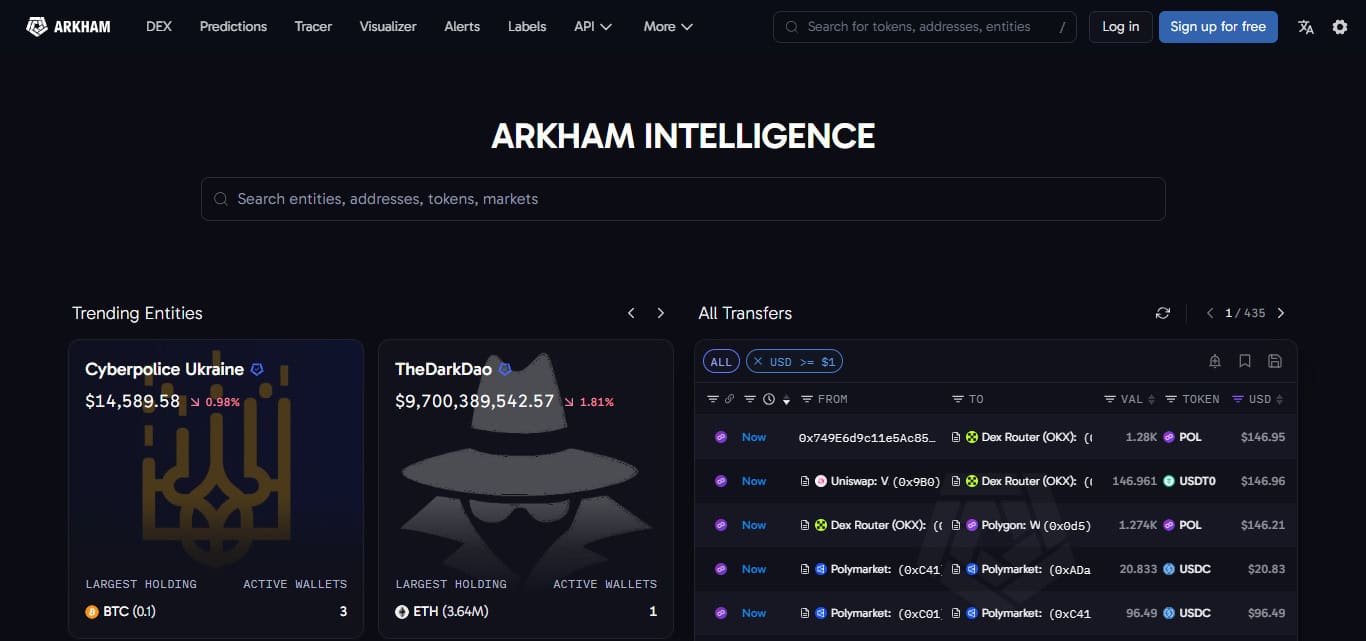
Task: Open the Labels page
Action: tap(527, 27)
